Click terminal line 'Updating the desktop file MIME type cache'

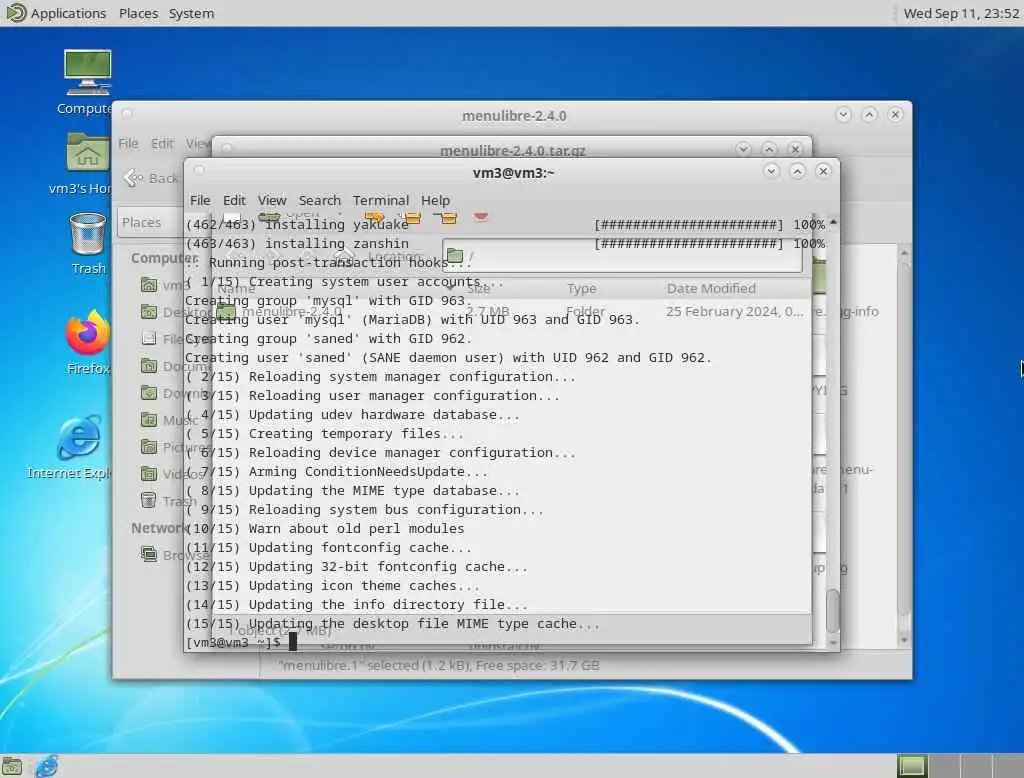(x=392, y=624)
